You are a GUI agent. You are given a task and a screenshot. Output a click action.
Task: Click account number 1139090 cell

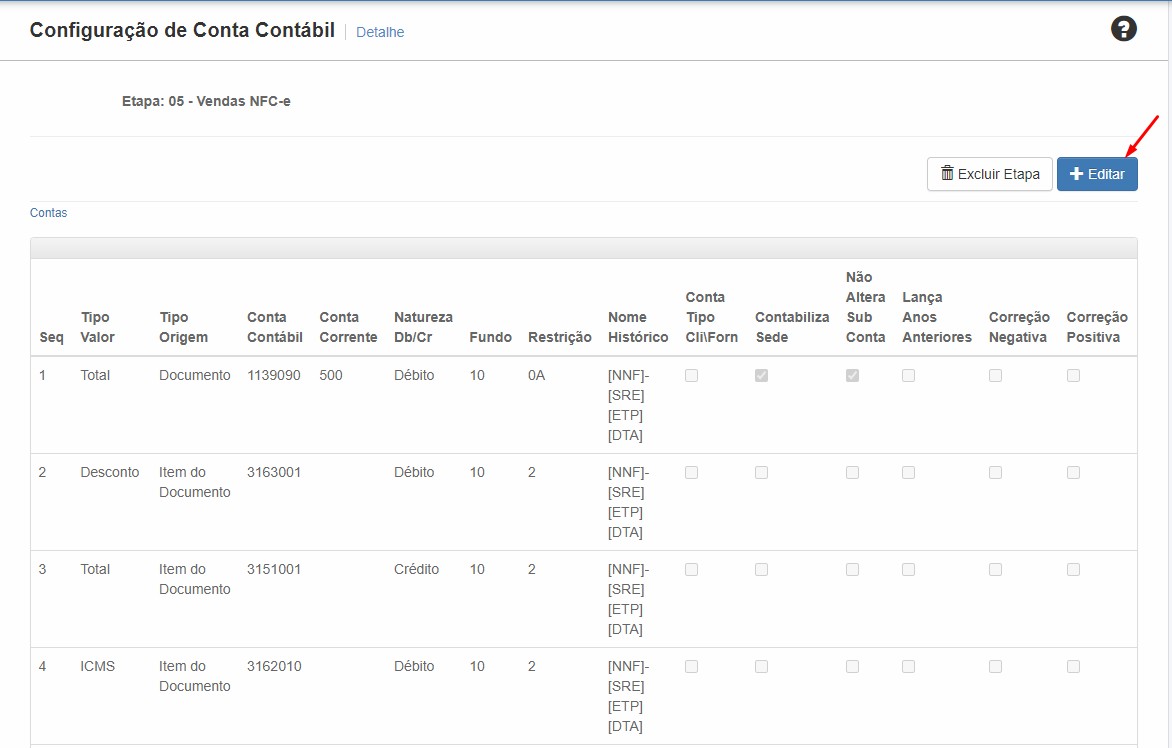pyautogui.click(x=274, y=375)
